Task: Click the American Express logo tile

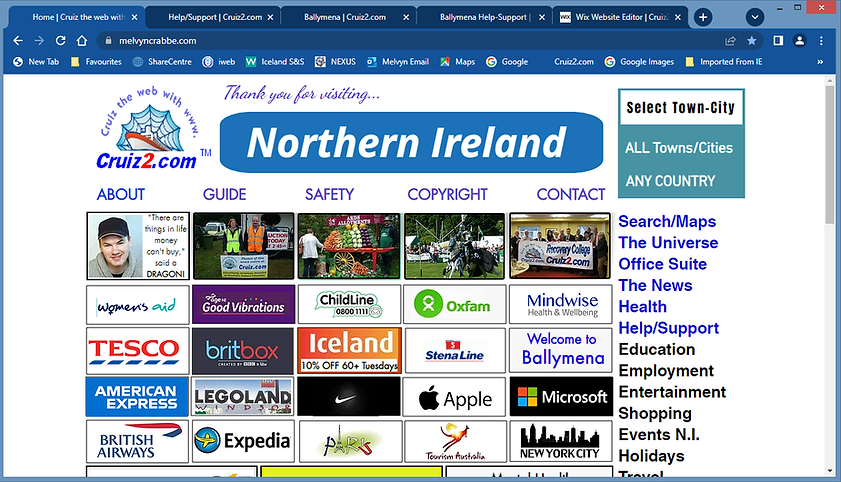Action: [x=137, y=397]
